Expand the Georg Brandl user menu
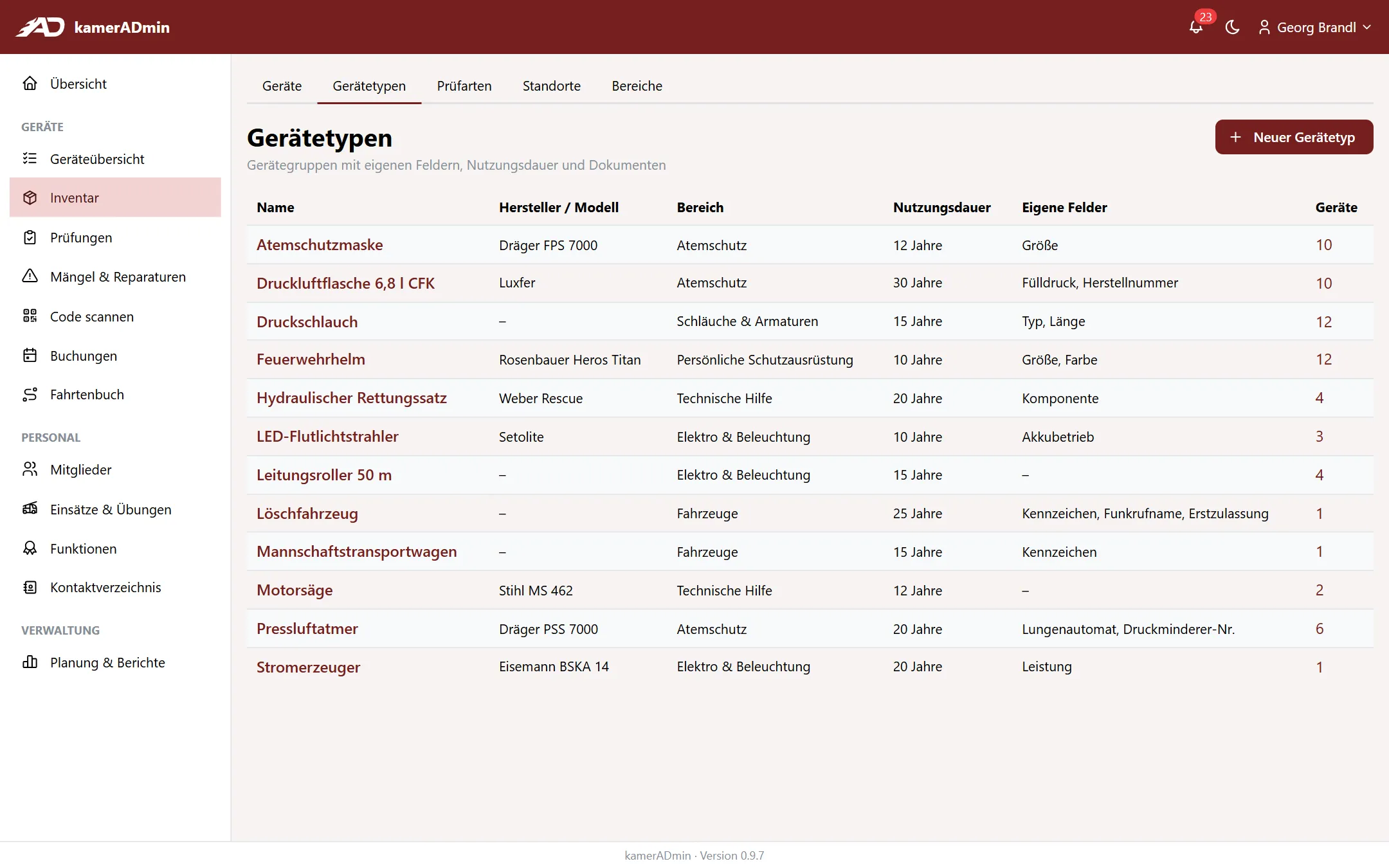 (x=1315, y=27)
